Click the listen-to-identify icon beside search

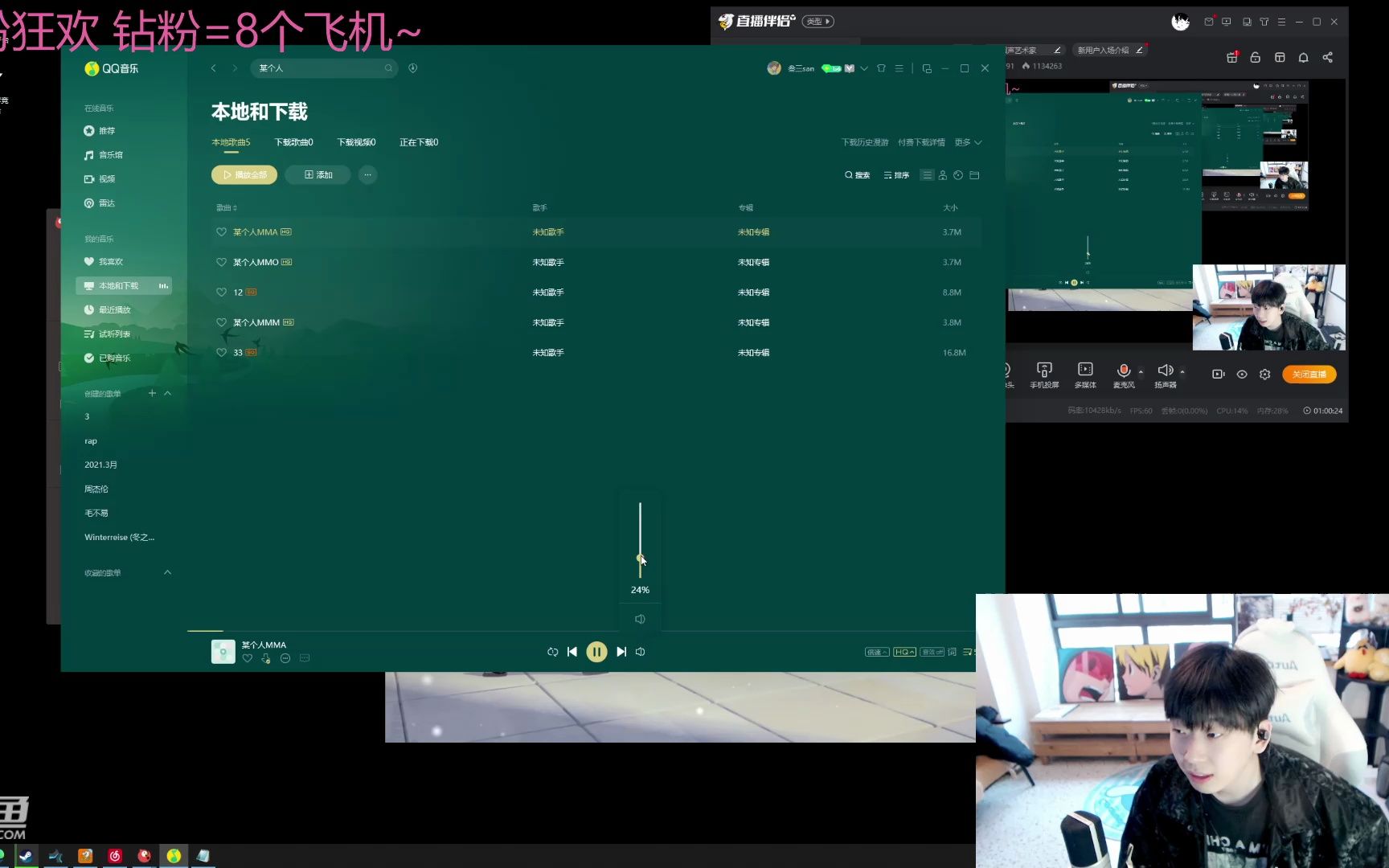coord(412,68)
